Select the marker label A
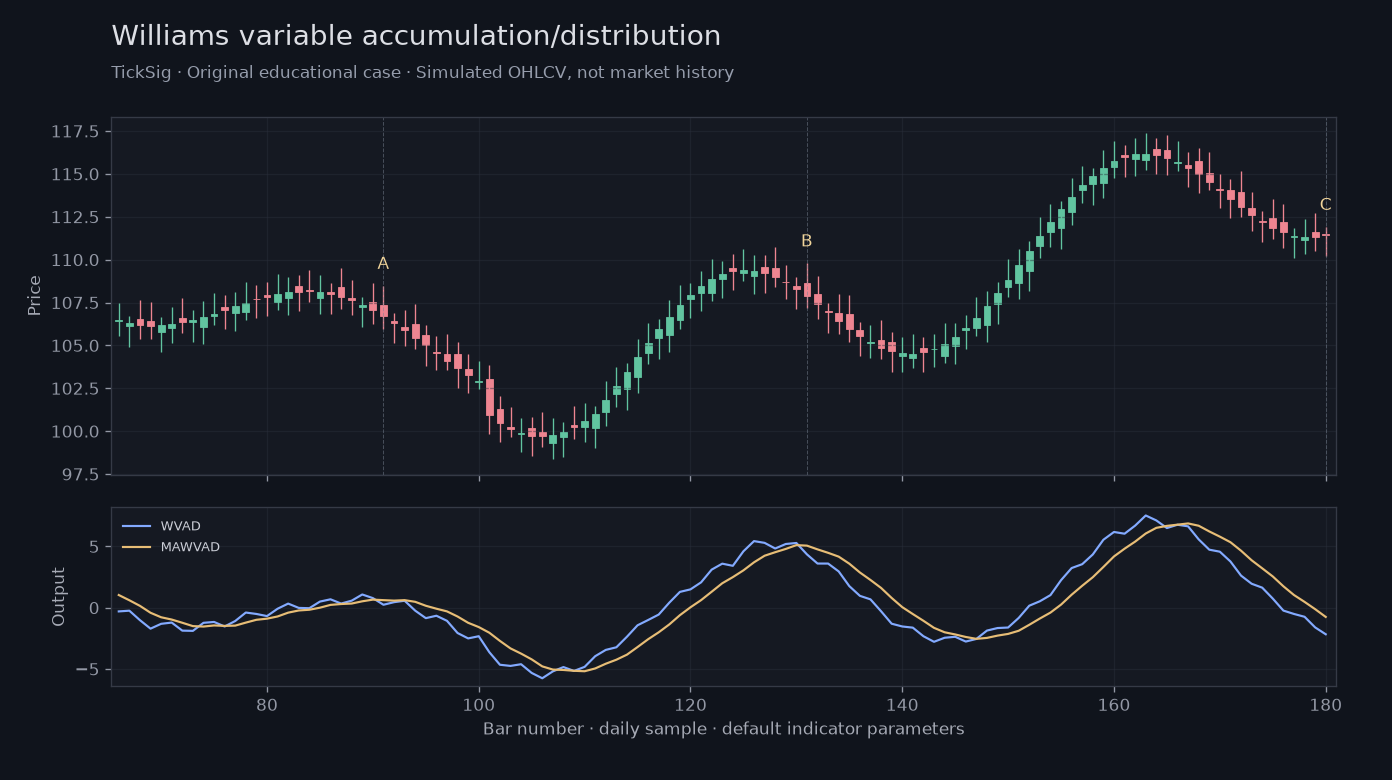 (x=383, y=264)
